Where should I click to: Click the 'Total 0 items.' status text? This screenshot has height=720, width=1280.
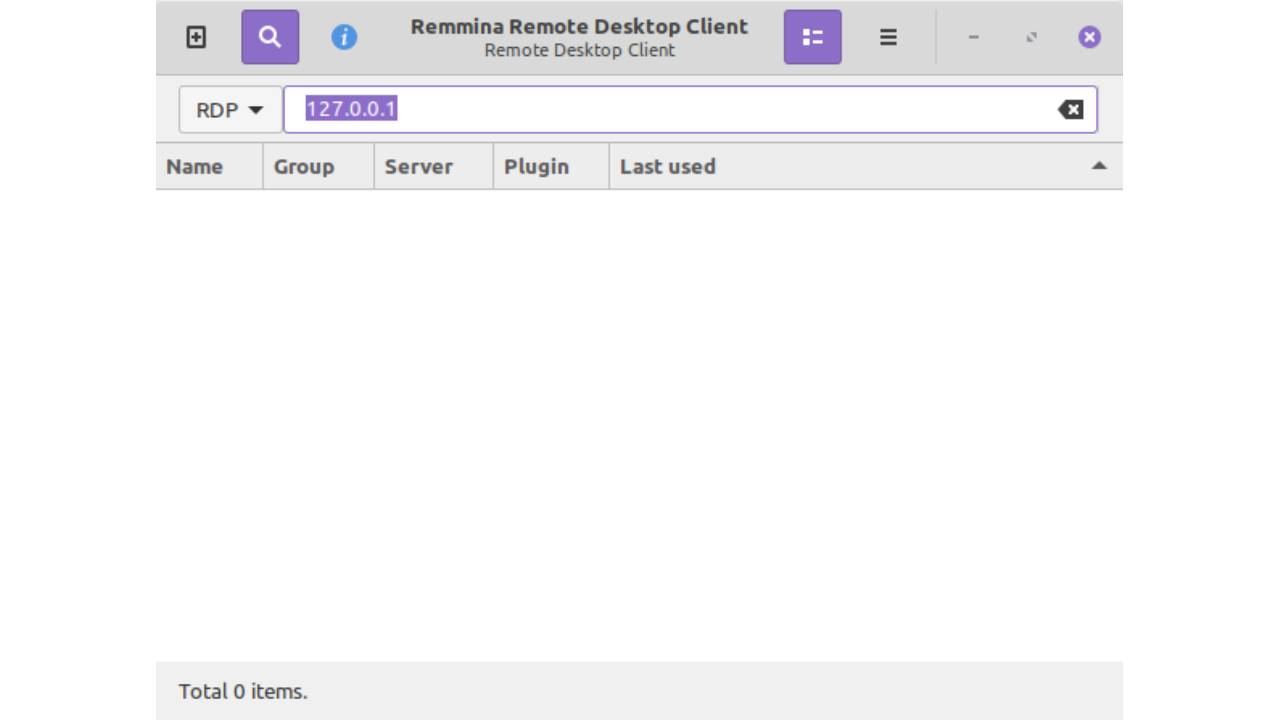(243, 691)
